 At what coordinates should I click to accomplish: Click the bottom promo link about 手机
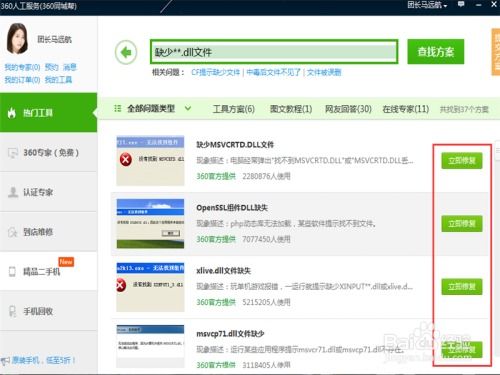pyautogui.click(x=43, y=360)
